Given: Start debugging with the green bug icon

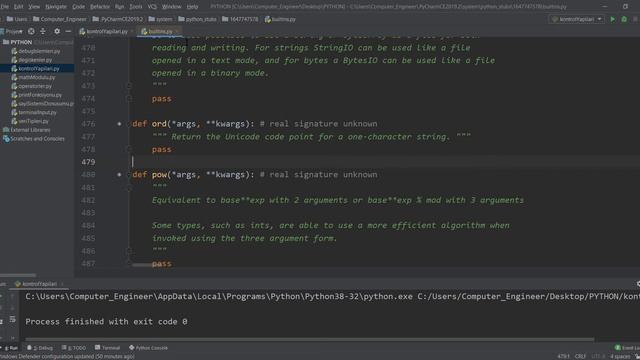Looking at the screenshot, I should coord(624,19).
